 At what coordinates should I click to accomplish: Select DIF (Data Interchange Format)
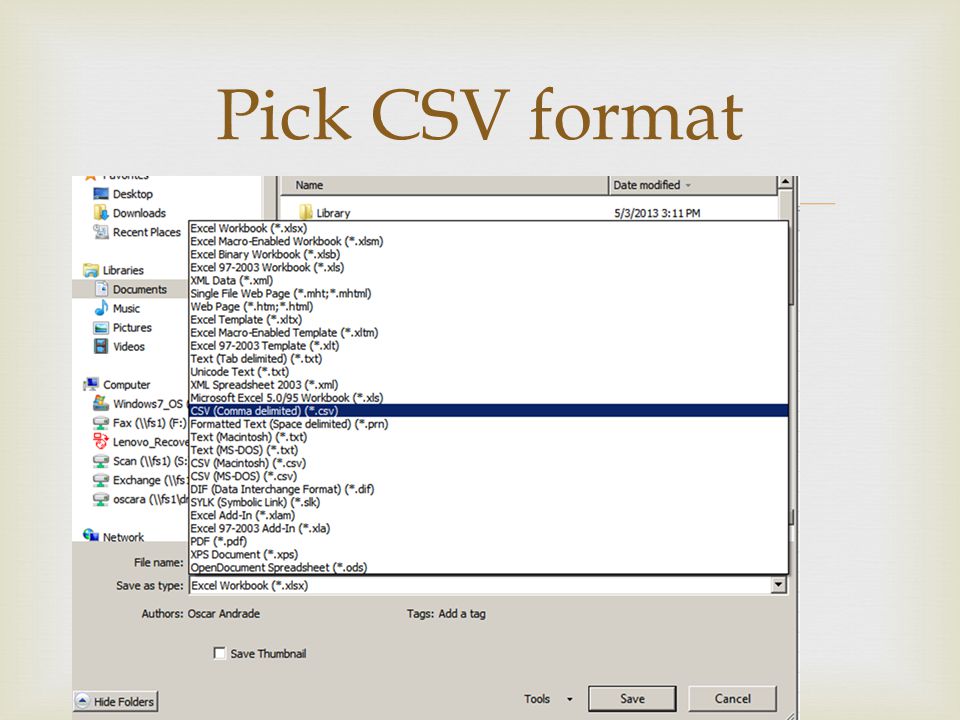coord(488,489)
